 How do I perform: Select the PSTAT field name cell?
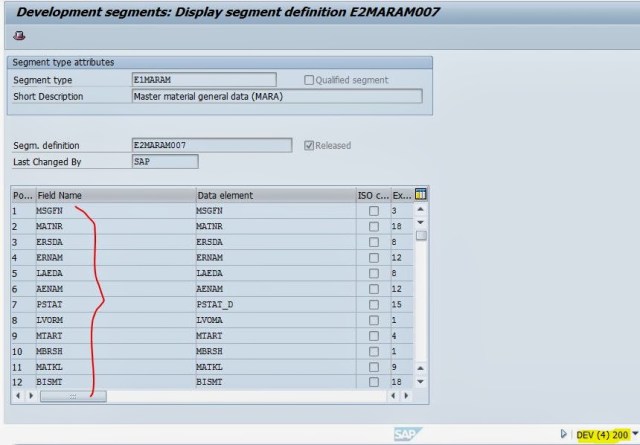[116, 305]
